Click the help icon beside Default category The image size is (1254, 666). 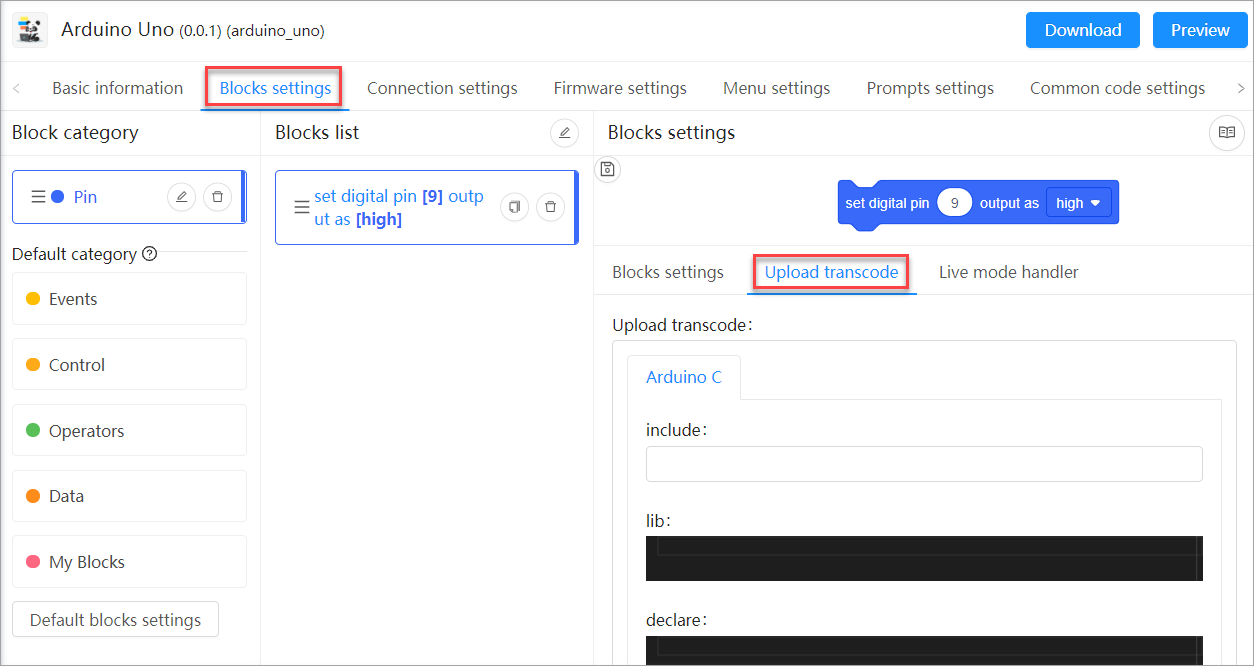(150, 254)
